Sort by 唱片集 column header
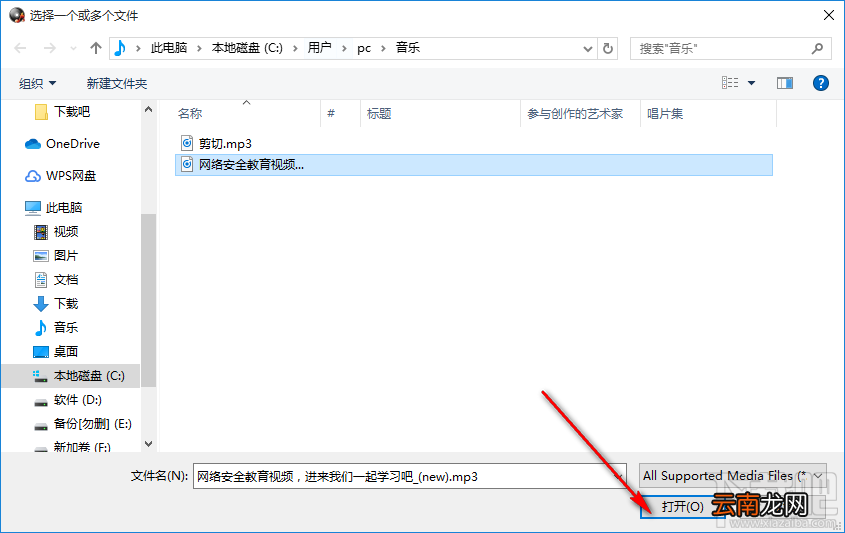 point(665,114)
